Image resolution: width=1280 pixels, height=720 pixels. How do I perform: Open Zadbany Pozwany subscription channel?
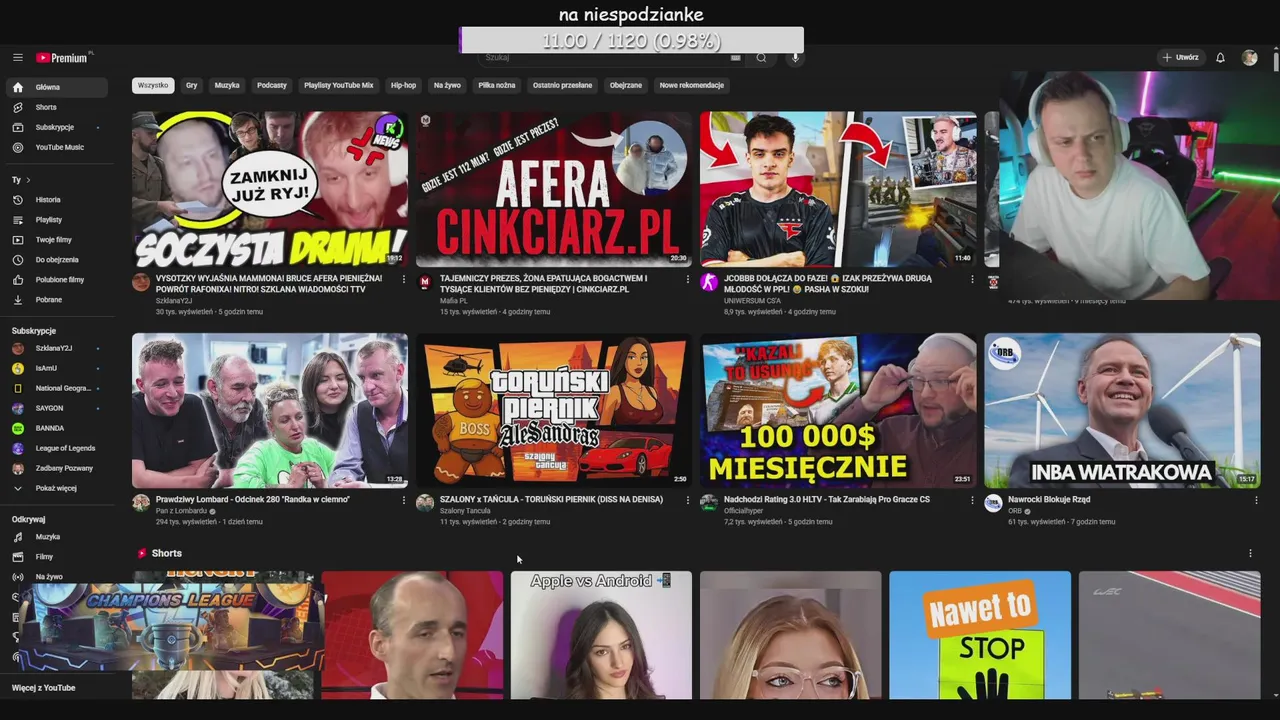coord(58,468)
